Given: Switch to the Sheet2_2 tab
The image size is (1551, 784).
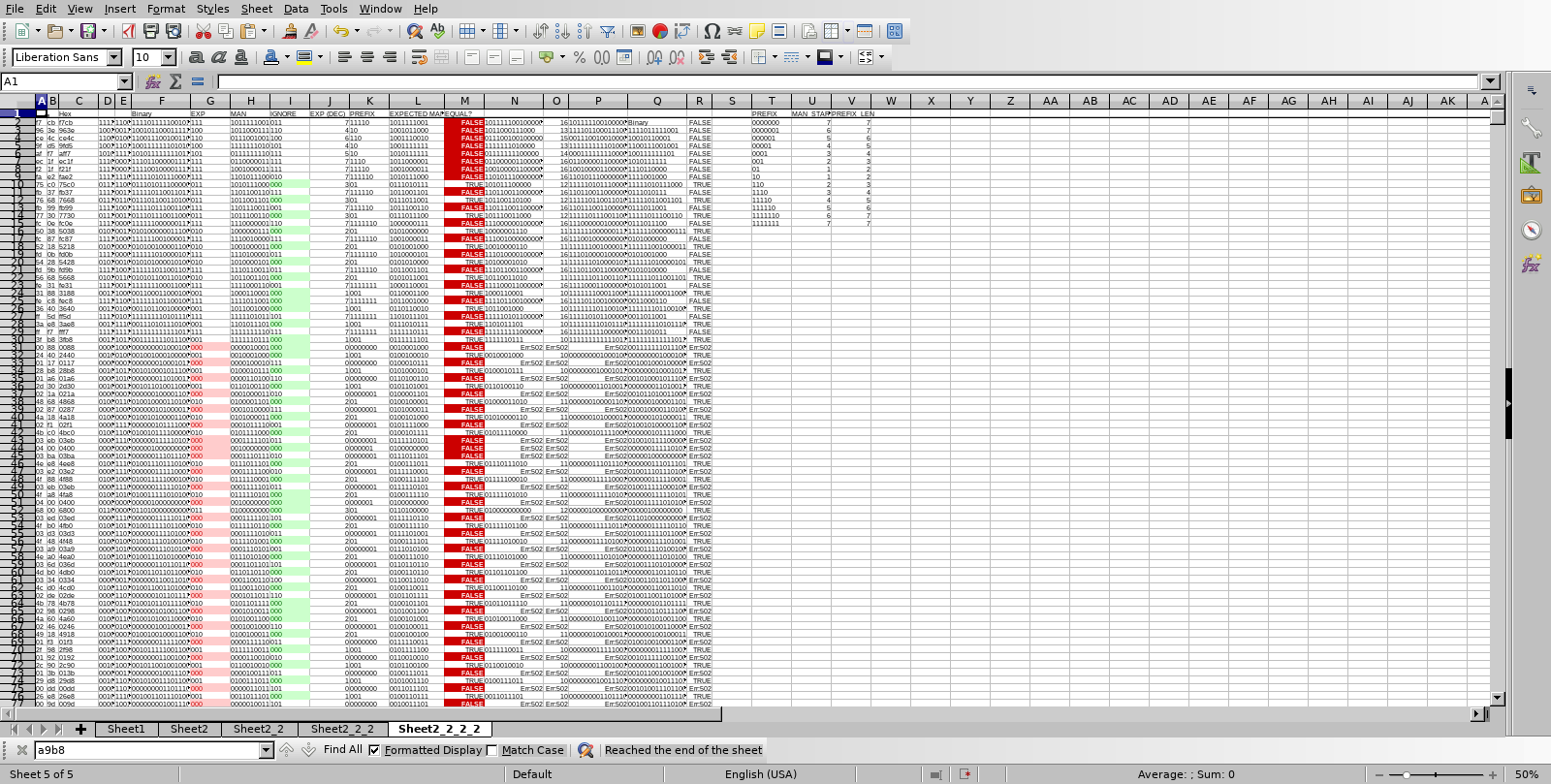Looking at the screenshot, I should (x=259, y=729).
